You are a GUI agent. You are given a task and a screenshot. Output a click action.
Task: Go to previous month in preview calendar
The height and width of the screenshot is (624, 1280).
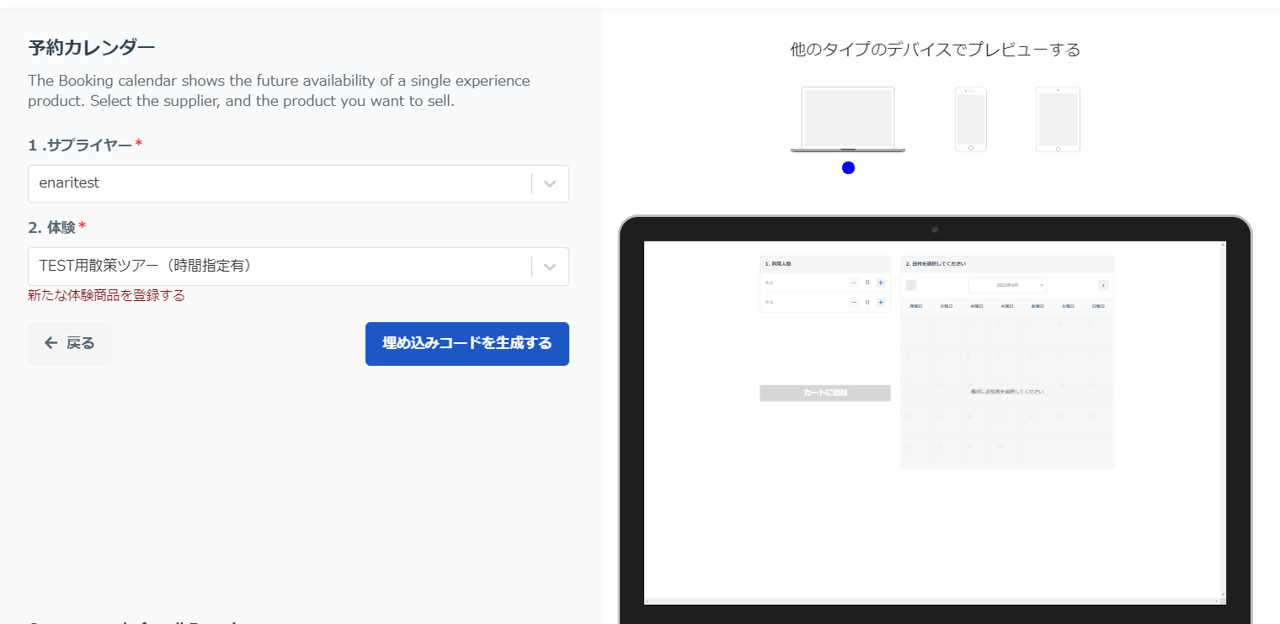pos(911,285)
